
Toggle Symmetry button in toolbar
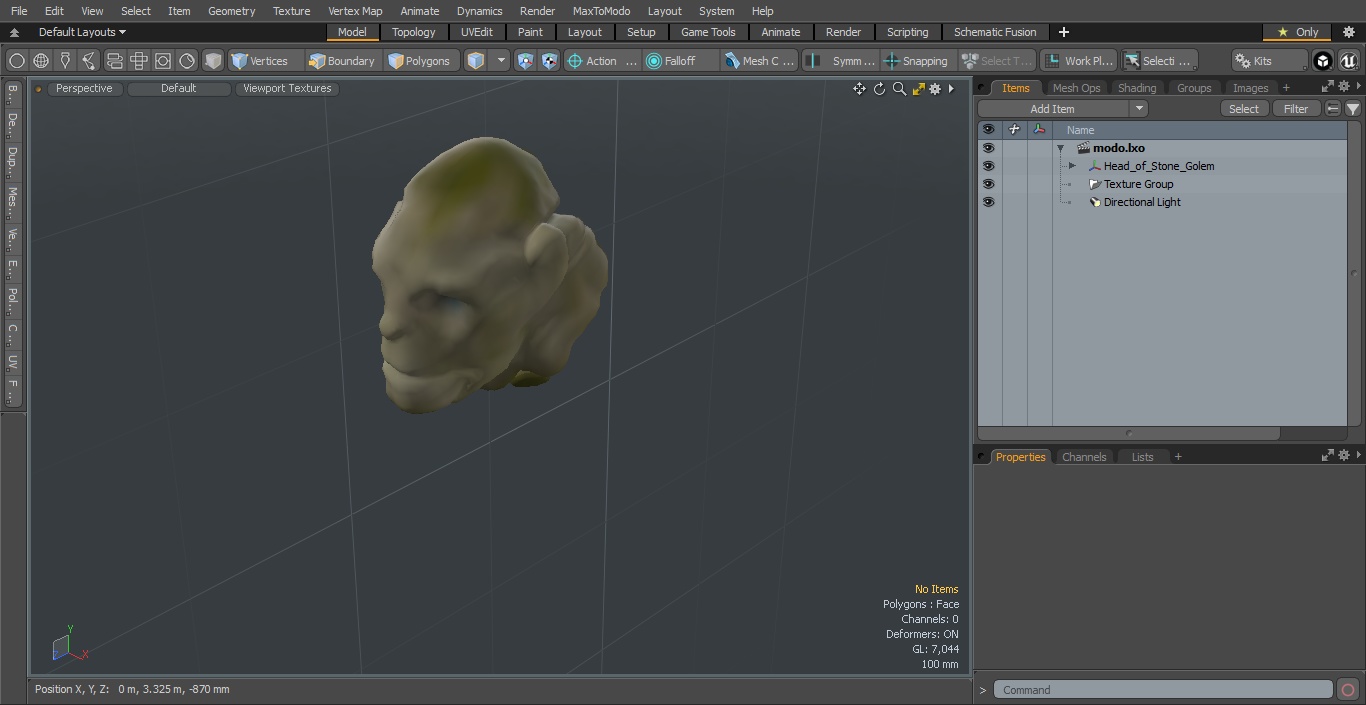click(842, 61)
